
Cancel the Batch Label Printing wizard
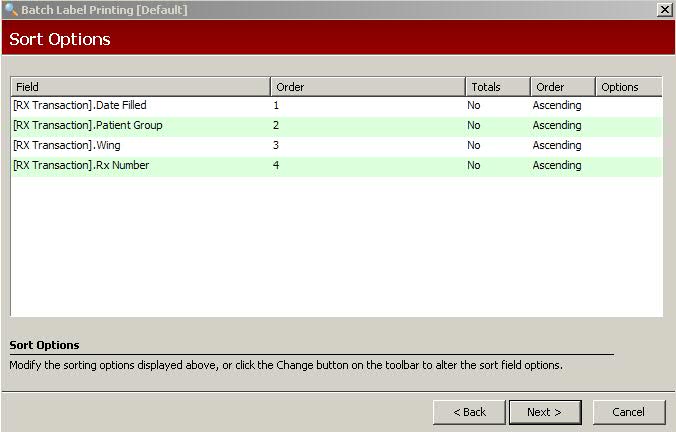coord(629,412)
